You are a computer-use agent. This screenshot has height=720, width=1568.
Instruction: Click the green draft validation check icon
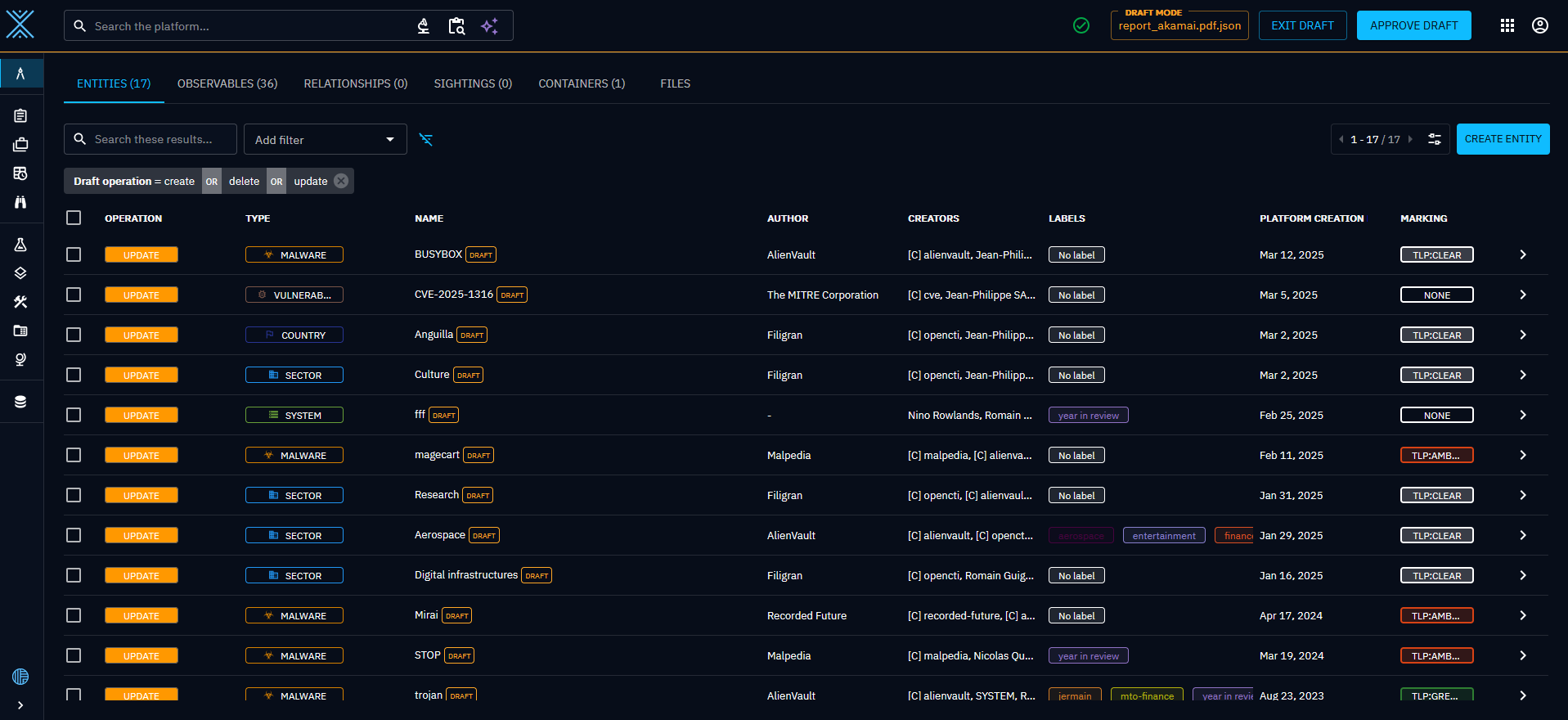coord(1081,25)
